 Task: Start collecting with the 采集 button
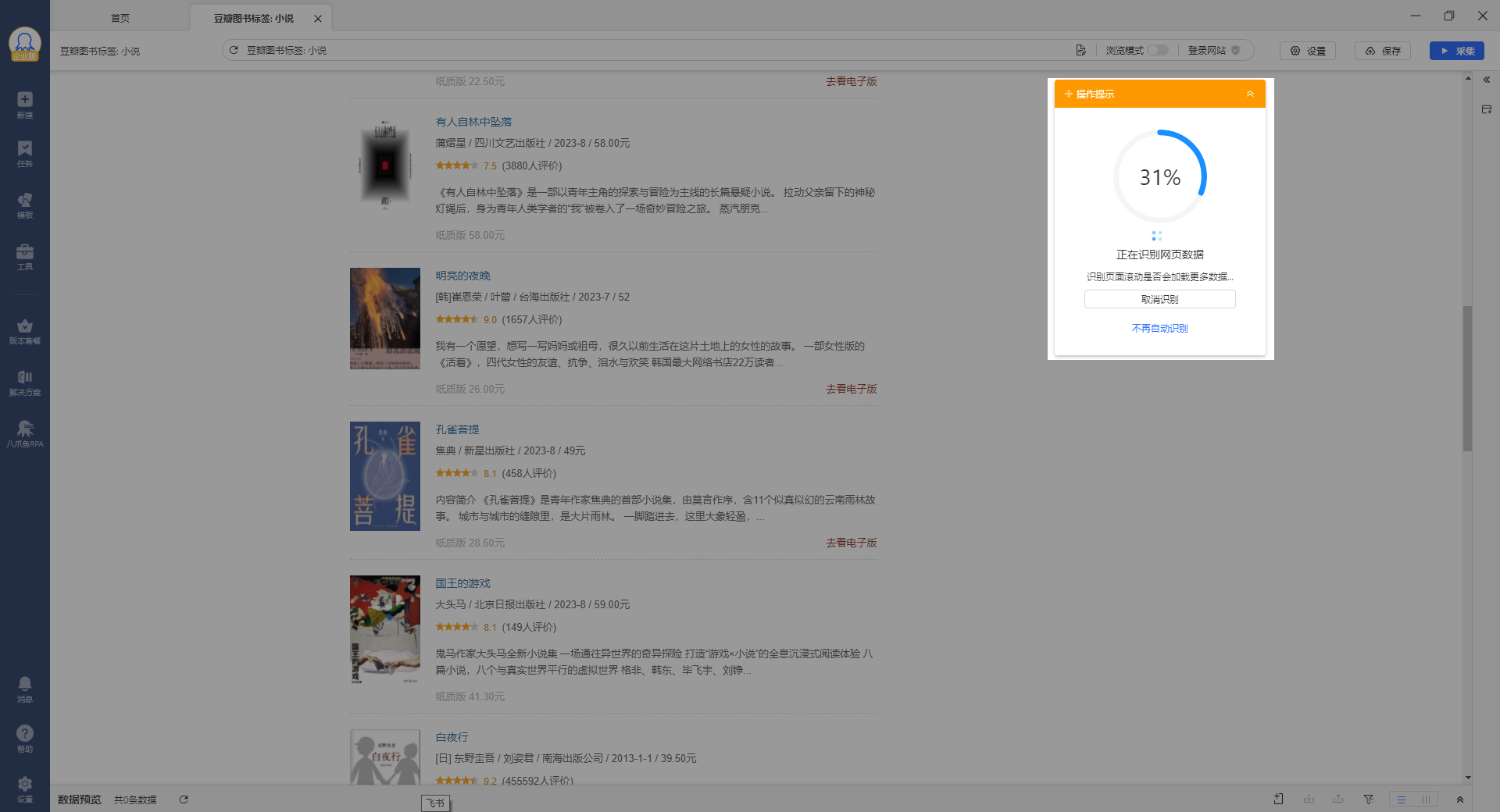point(1457,51)
